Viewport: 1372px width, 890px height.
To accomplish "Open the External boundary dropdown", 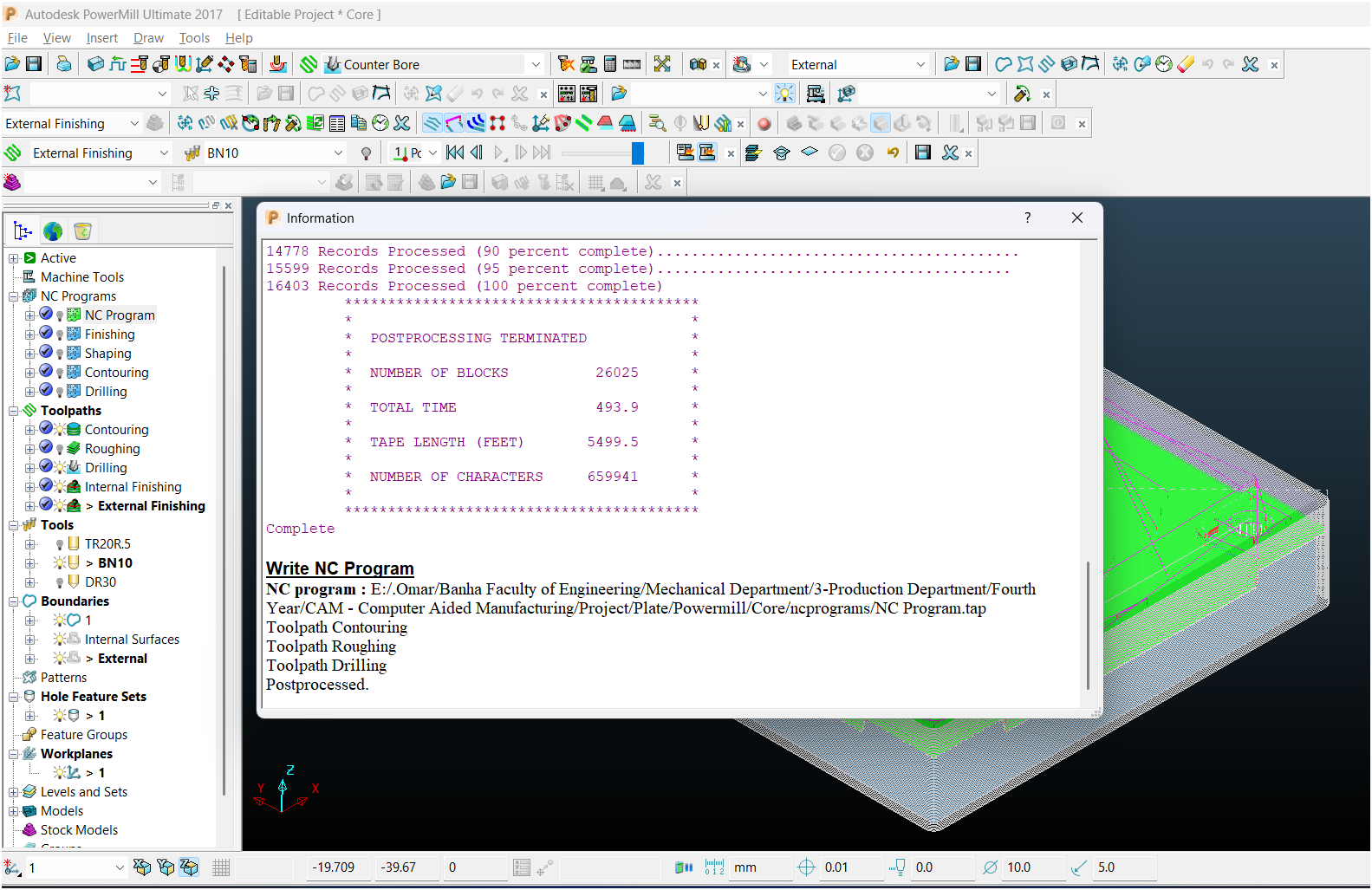I will (920, 64).
